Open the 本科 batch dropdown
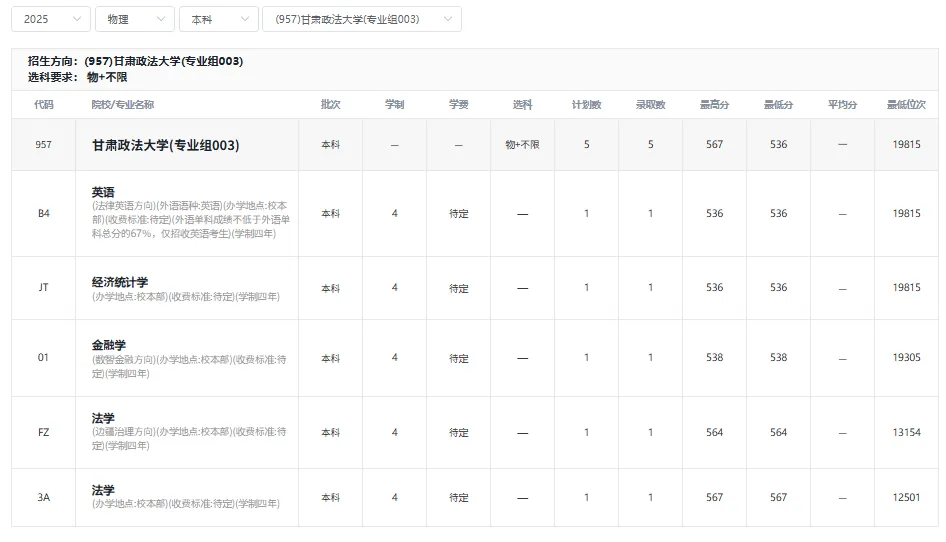 (x=218, y=19)
